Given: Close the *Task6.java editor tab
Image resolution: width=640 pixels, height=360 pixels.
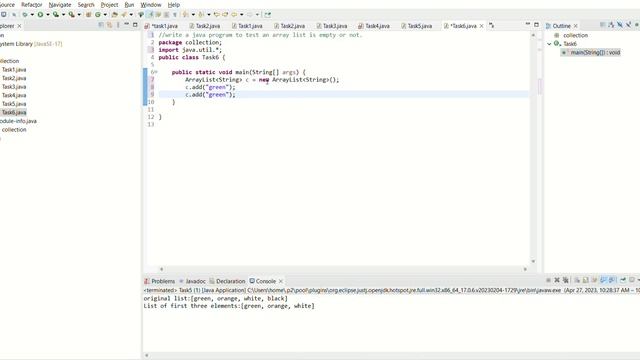Looking at the screenshot, I should click(482, 26).
